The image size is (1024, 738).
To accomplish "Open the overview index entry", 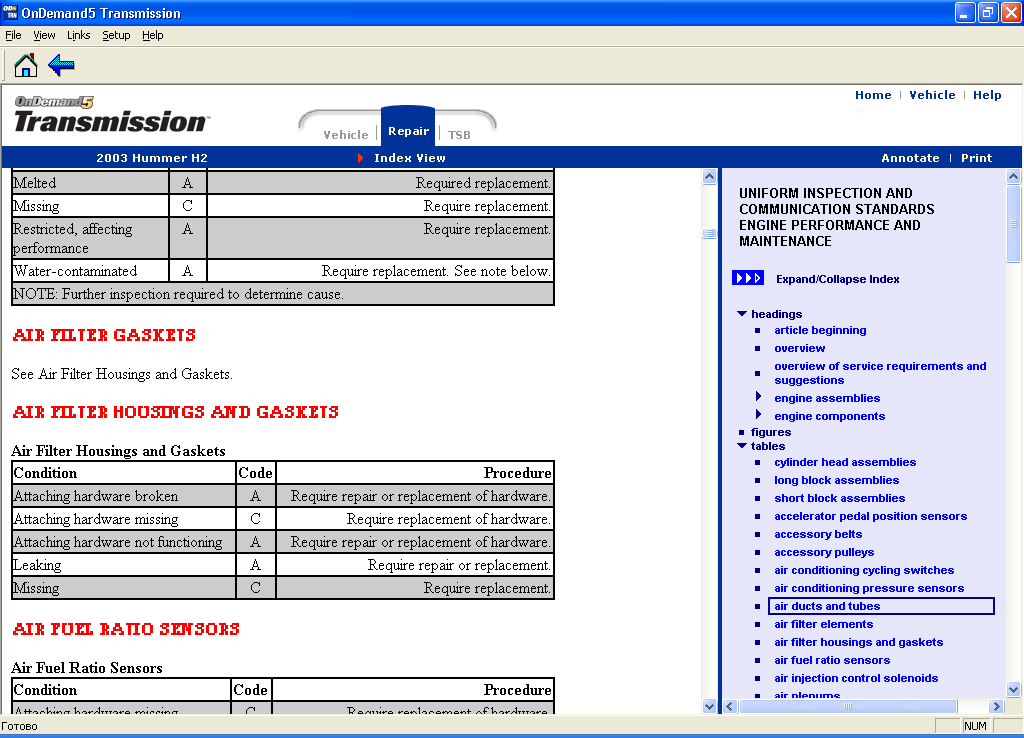I will tap(799, 348).
